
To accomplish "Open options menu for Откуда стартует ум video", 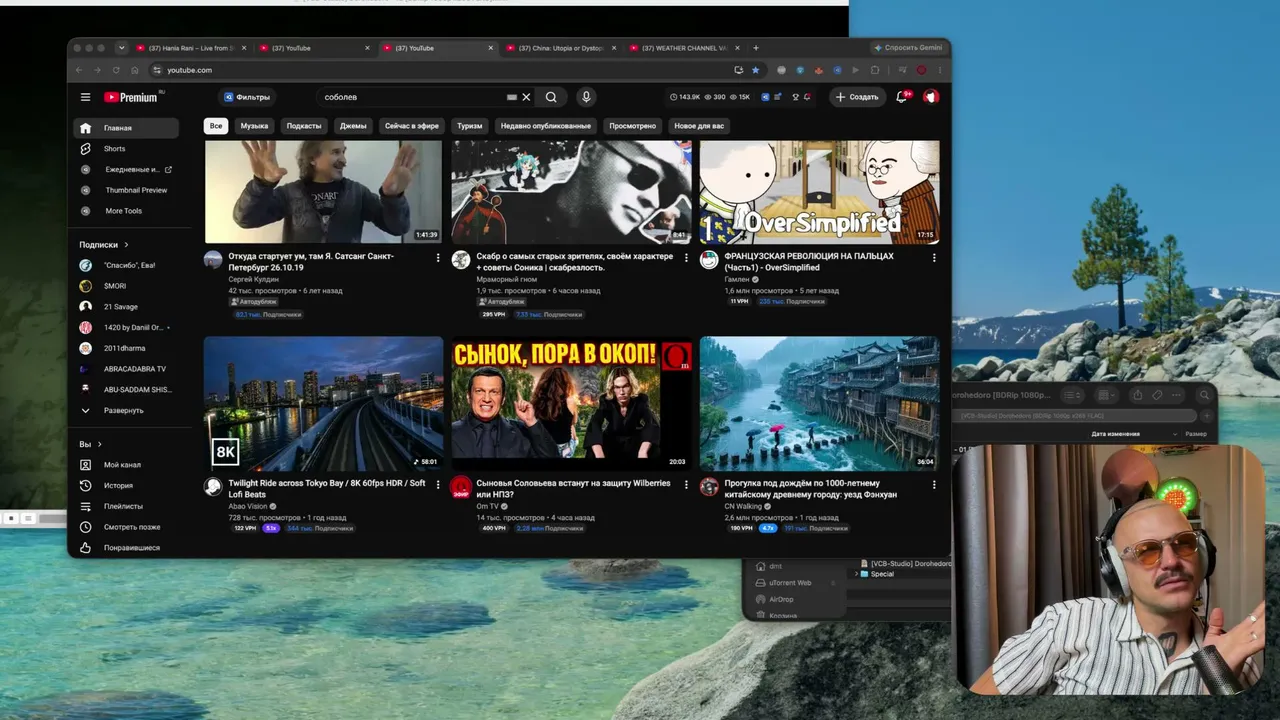I will point(438,257).
